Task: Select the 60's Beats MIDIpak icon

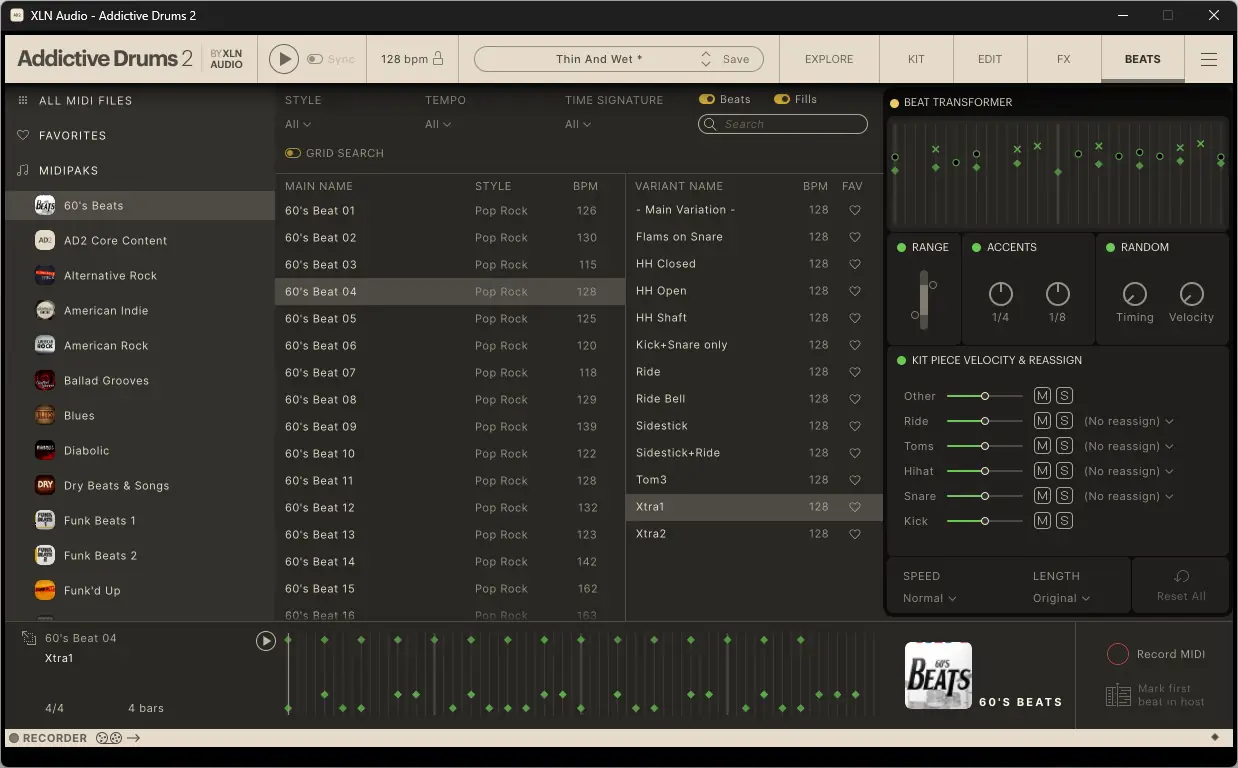Action: pos(45,205)
